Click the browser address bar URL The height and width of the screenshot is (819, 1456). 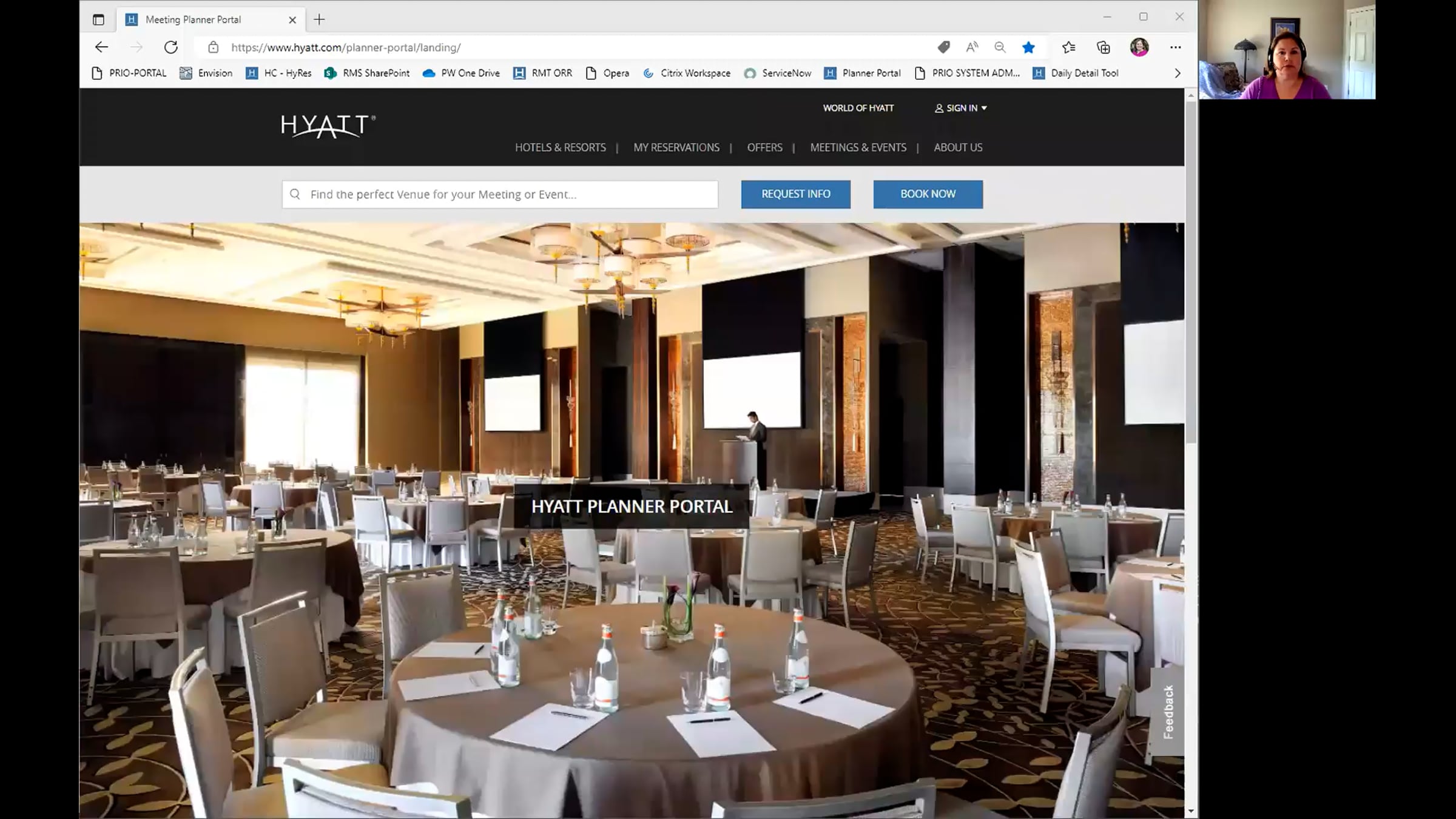point(346,47)
